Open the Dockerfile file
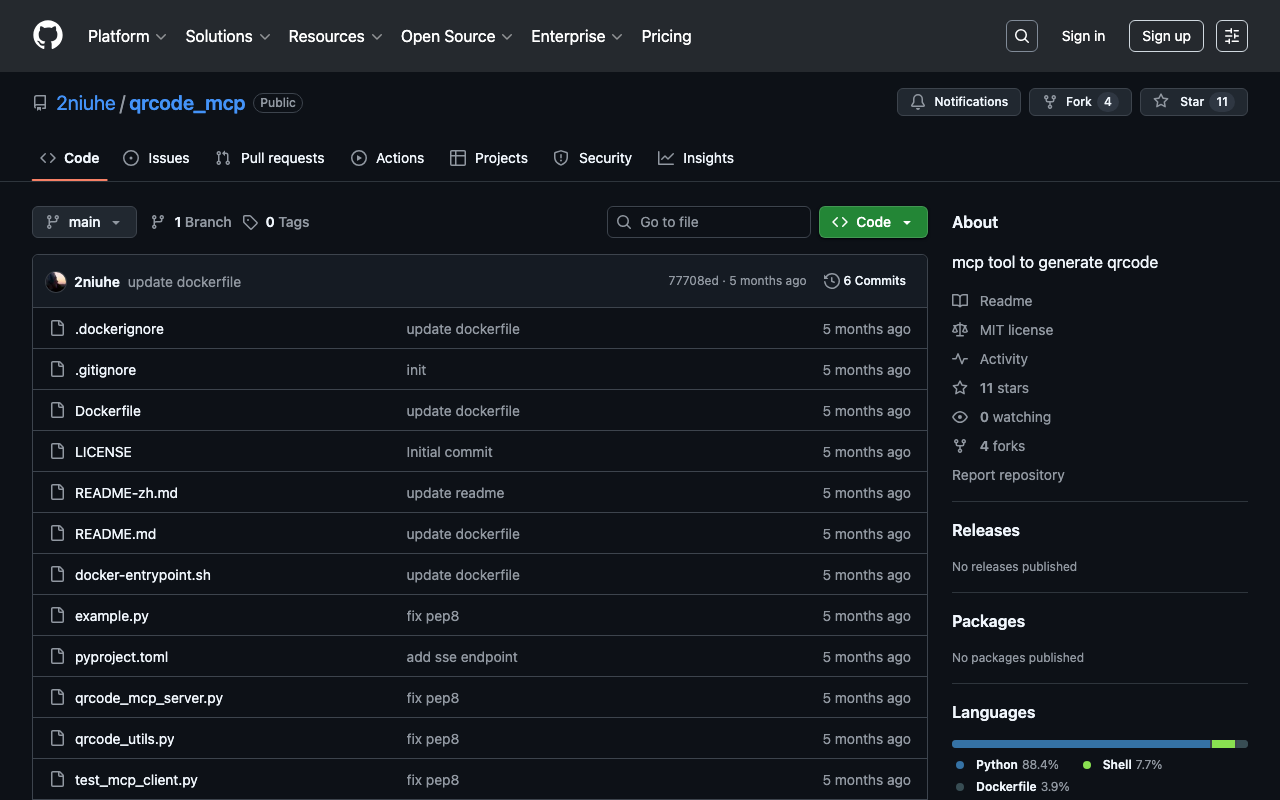The width and height of the screenshot is (1280, 800). [x=108, y=411]
